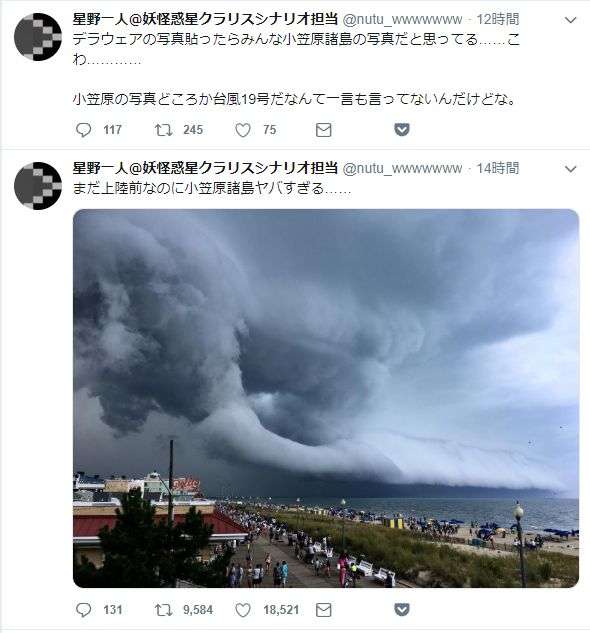The height and width of the screenshot is (633, 590).
Task: Open the 12時間 timestamp link
Action: coord(498,19)
